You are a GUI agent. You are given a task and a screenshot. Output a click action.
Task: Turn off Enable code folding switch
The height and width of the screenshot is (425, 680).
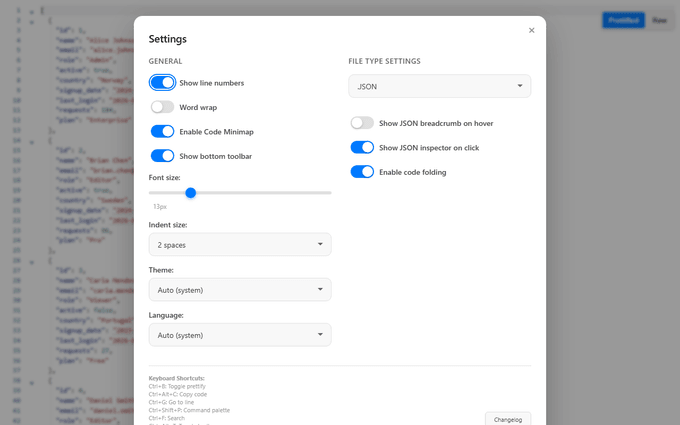[362, 172]
